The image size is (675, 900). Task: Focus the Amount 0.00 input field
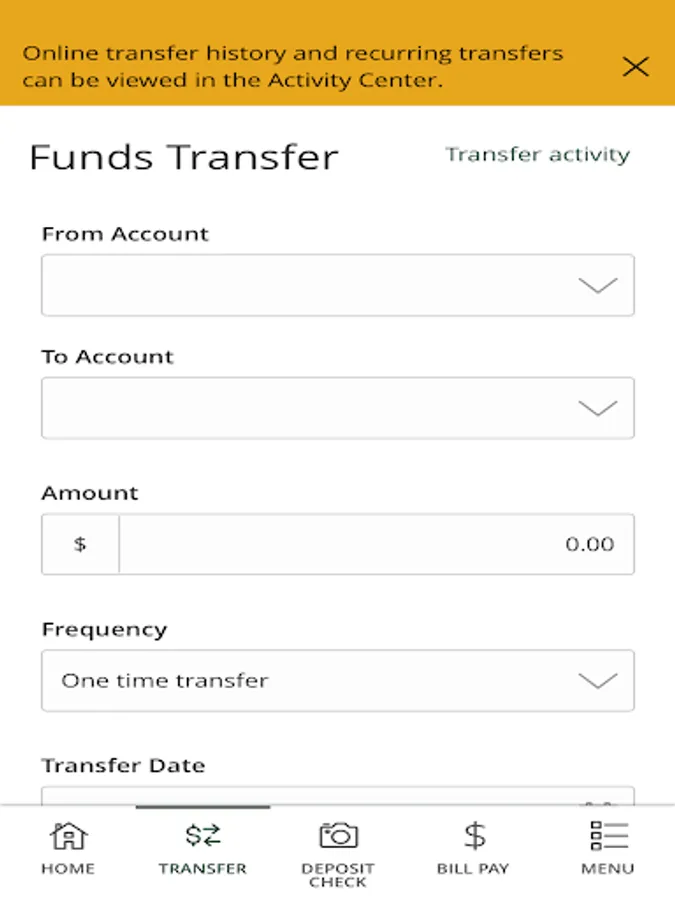coord(375,544)
